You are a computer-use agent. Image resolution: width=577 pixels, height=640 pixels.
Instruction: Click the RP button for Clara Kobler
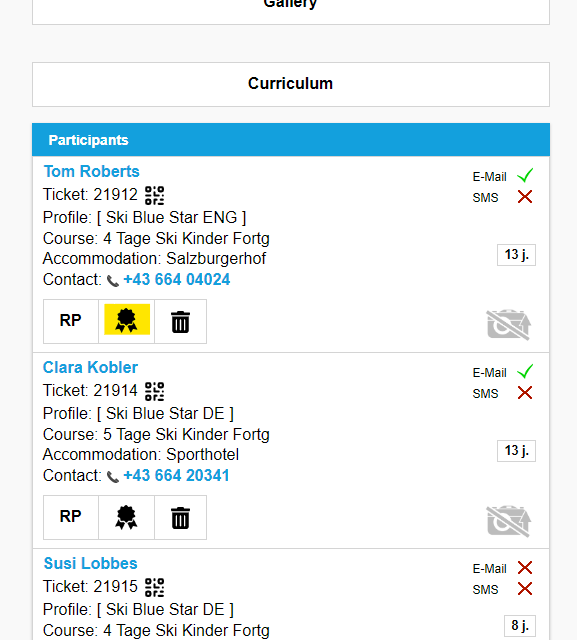pos(71,517)
